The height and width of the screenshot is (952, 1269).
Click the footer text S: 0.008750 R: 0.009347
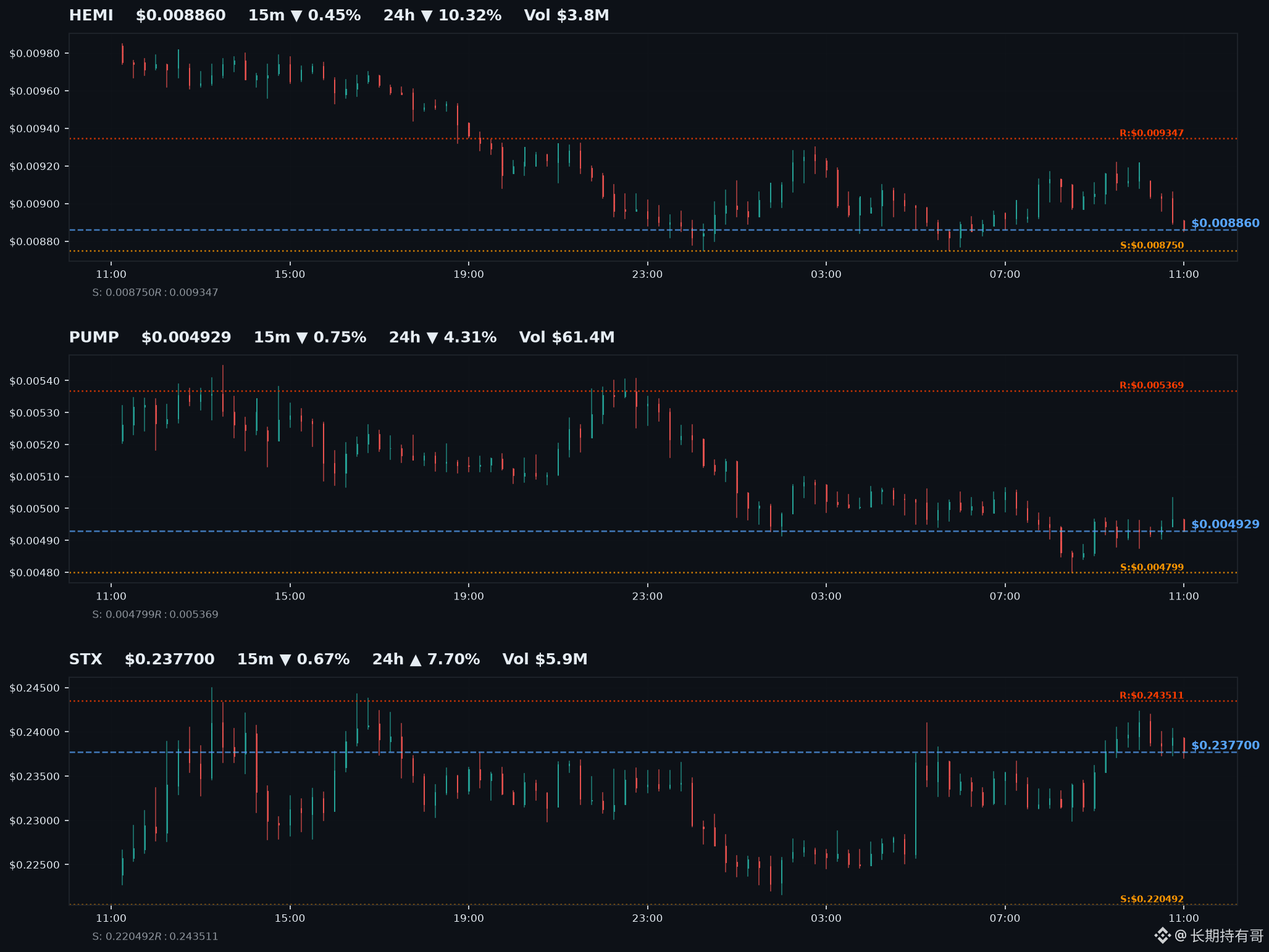point(155,292)
